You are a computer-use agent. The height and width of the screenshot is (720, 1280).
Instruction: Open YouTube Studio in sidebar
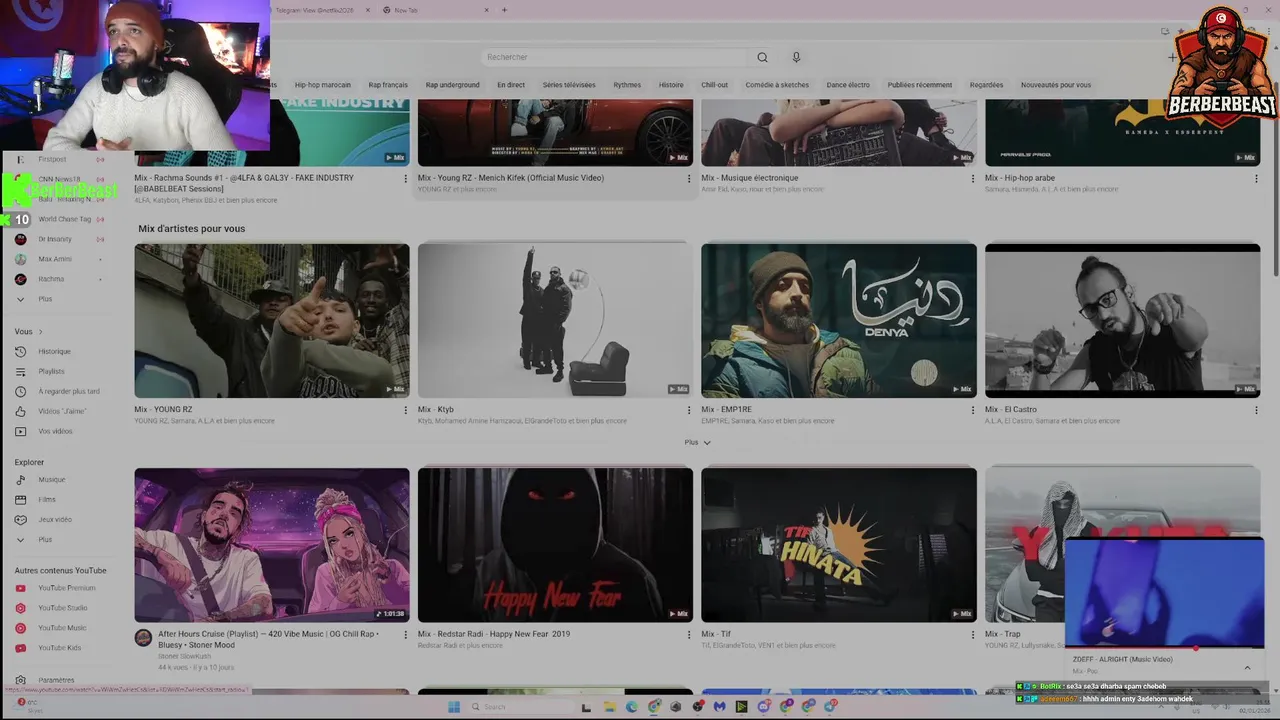click(x=62, y=608)
